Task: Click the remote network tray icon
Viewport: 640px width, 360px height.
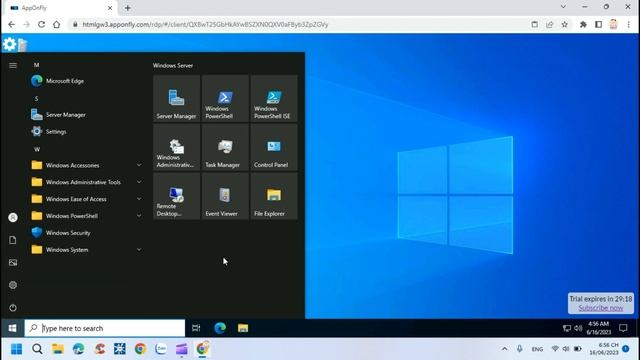Action: pos(567,328)
